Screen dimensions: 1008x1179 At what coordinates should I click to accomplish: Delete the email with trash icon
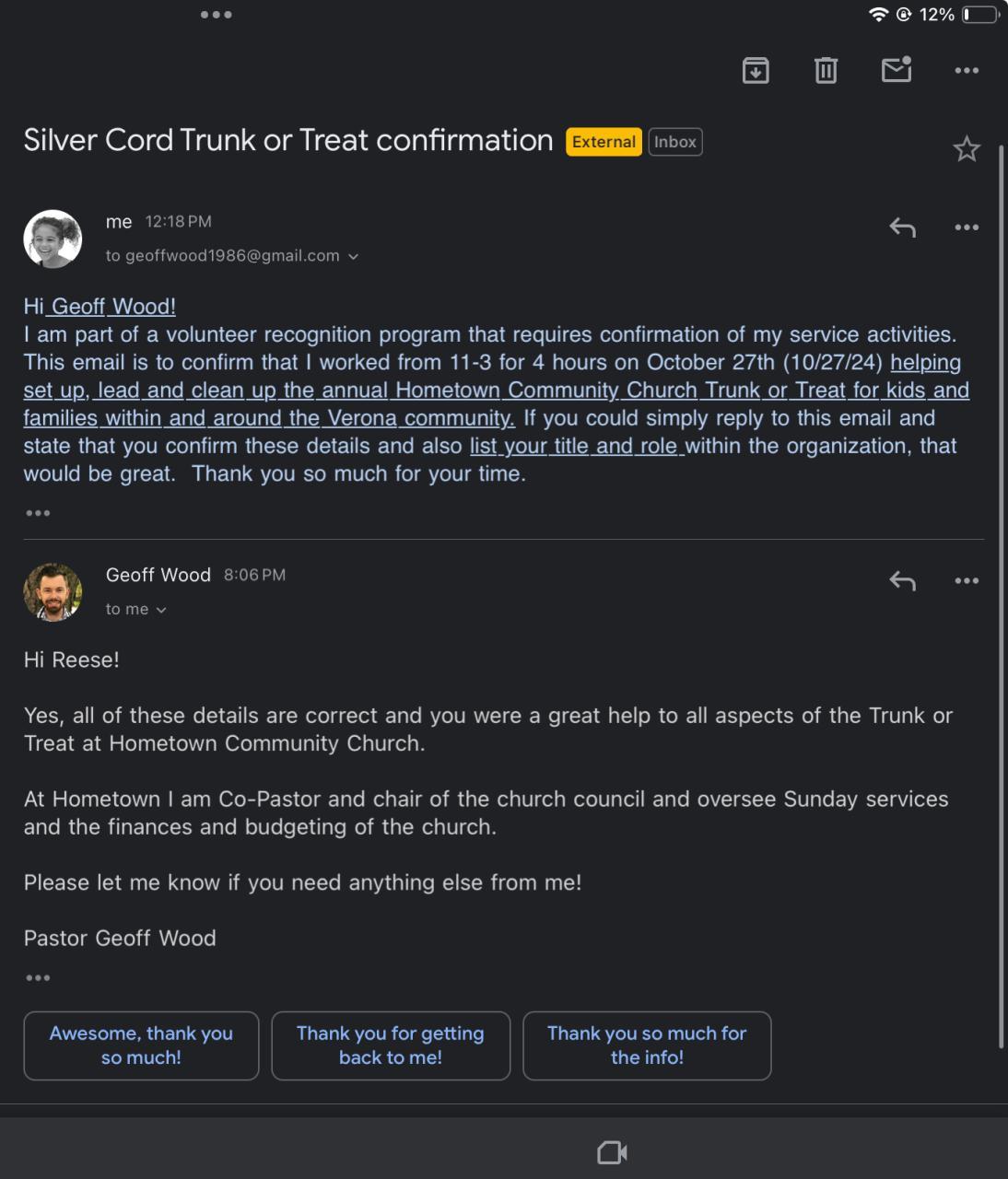point(826,70)
